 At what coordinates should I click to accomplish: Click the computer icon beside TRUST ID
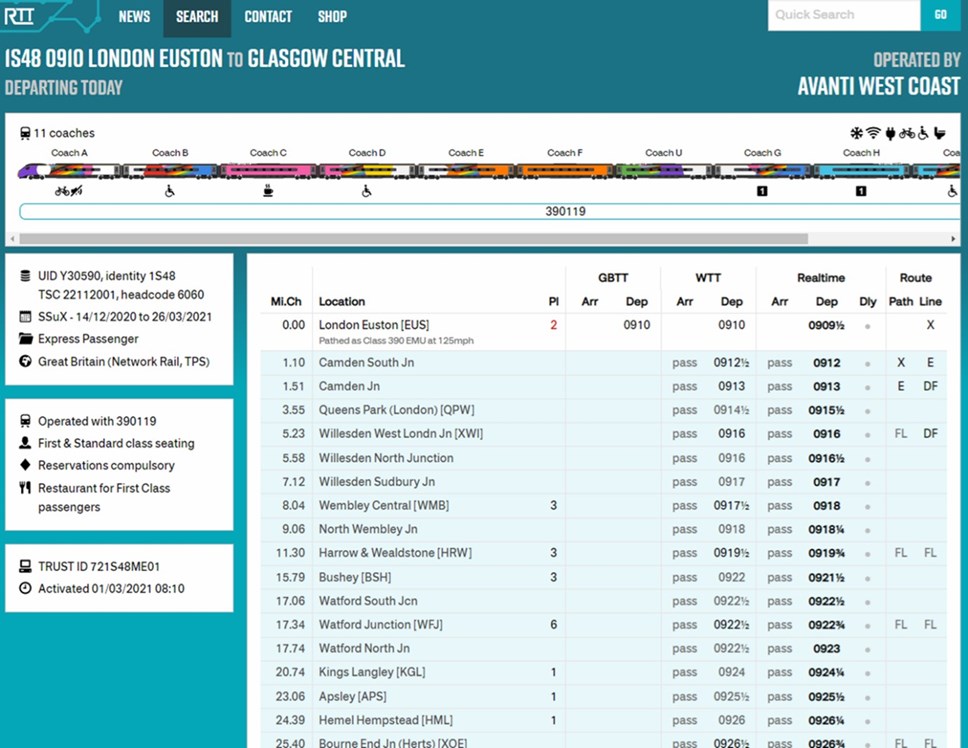(x=25, y=566)
